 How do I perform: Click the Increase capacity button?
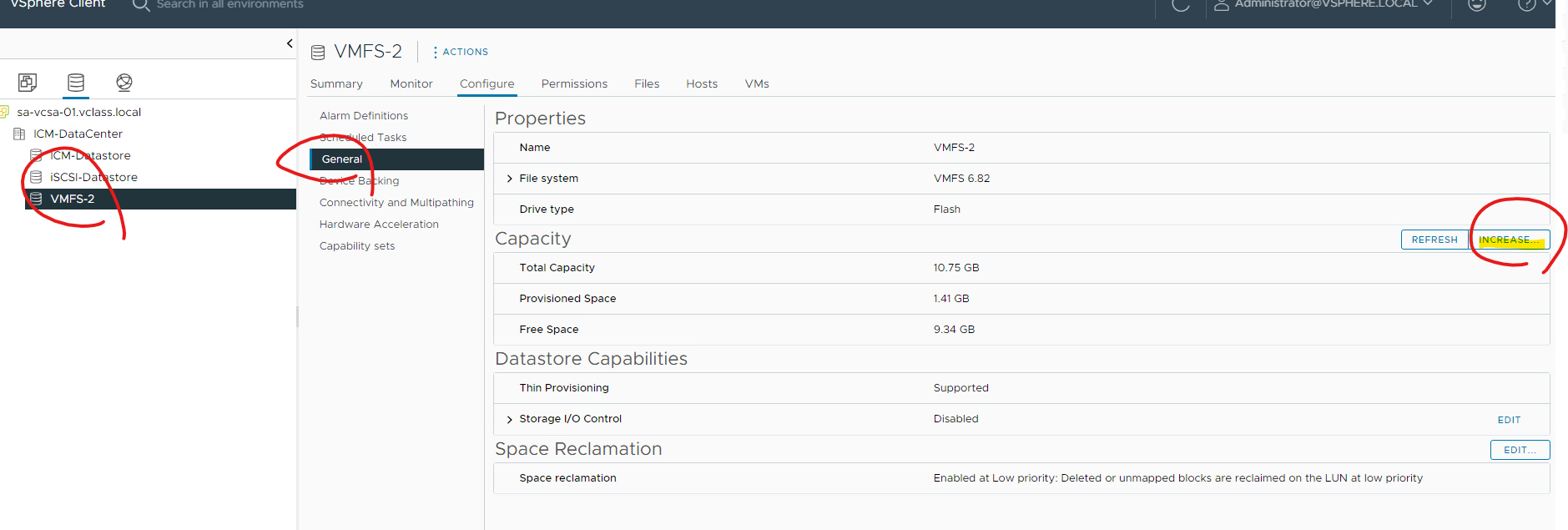pos(1510,240)
